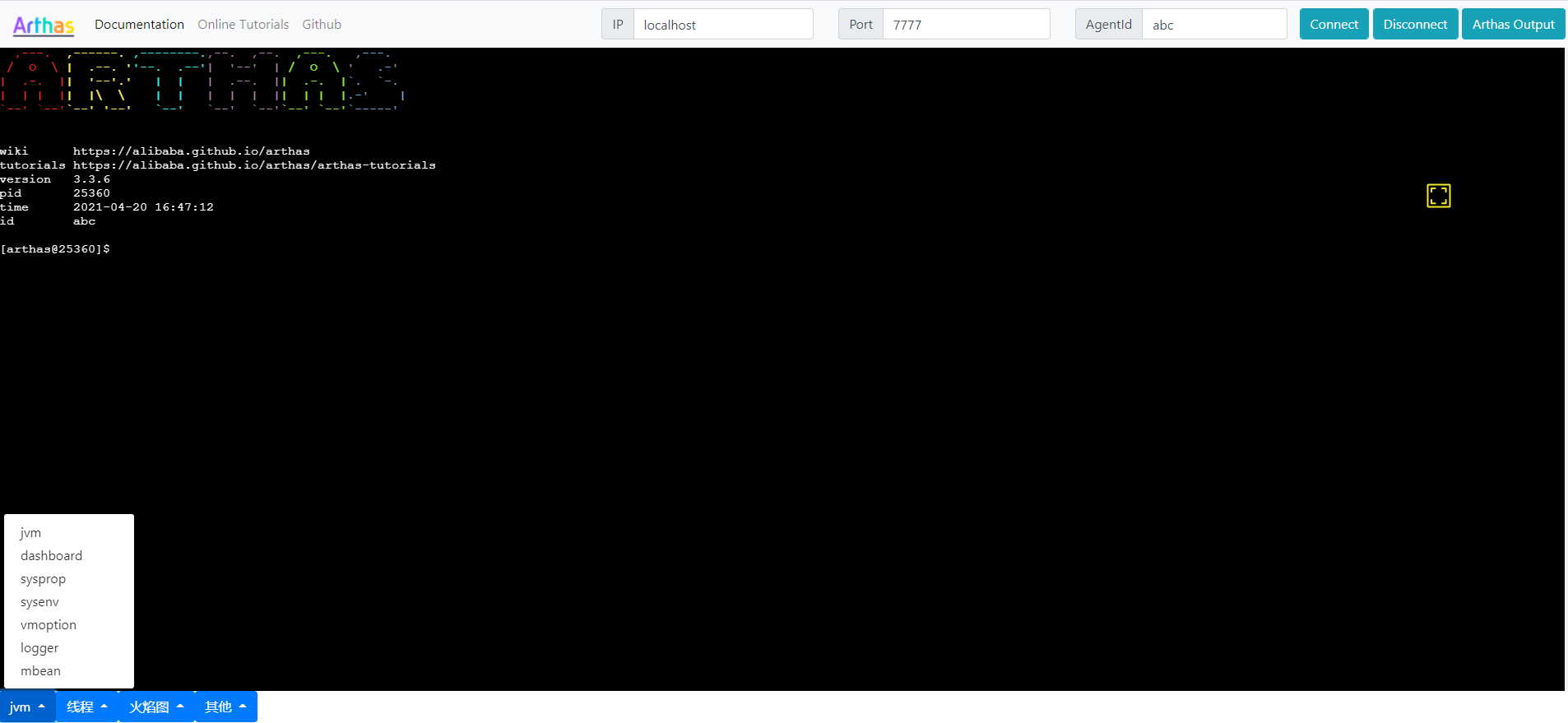The width and height of the screenshot is (1568, 723).
Task: Expand the 线程 dropdown menu
Action: 87,707
